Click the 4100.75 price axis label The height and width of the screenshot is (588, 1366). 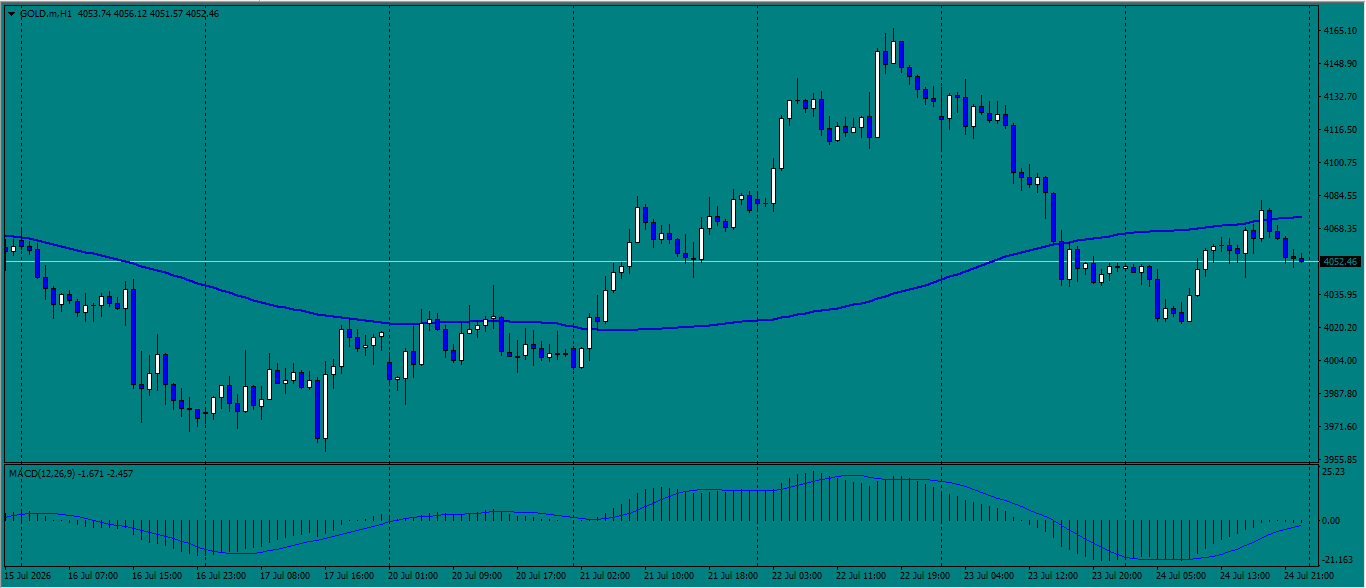[1339, 163]
